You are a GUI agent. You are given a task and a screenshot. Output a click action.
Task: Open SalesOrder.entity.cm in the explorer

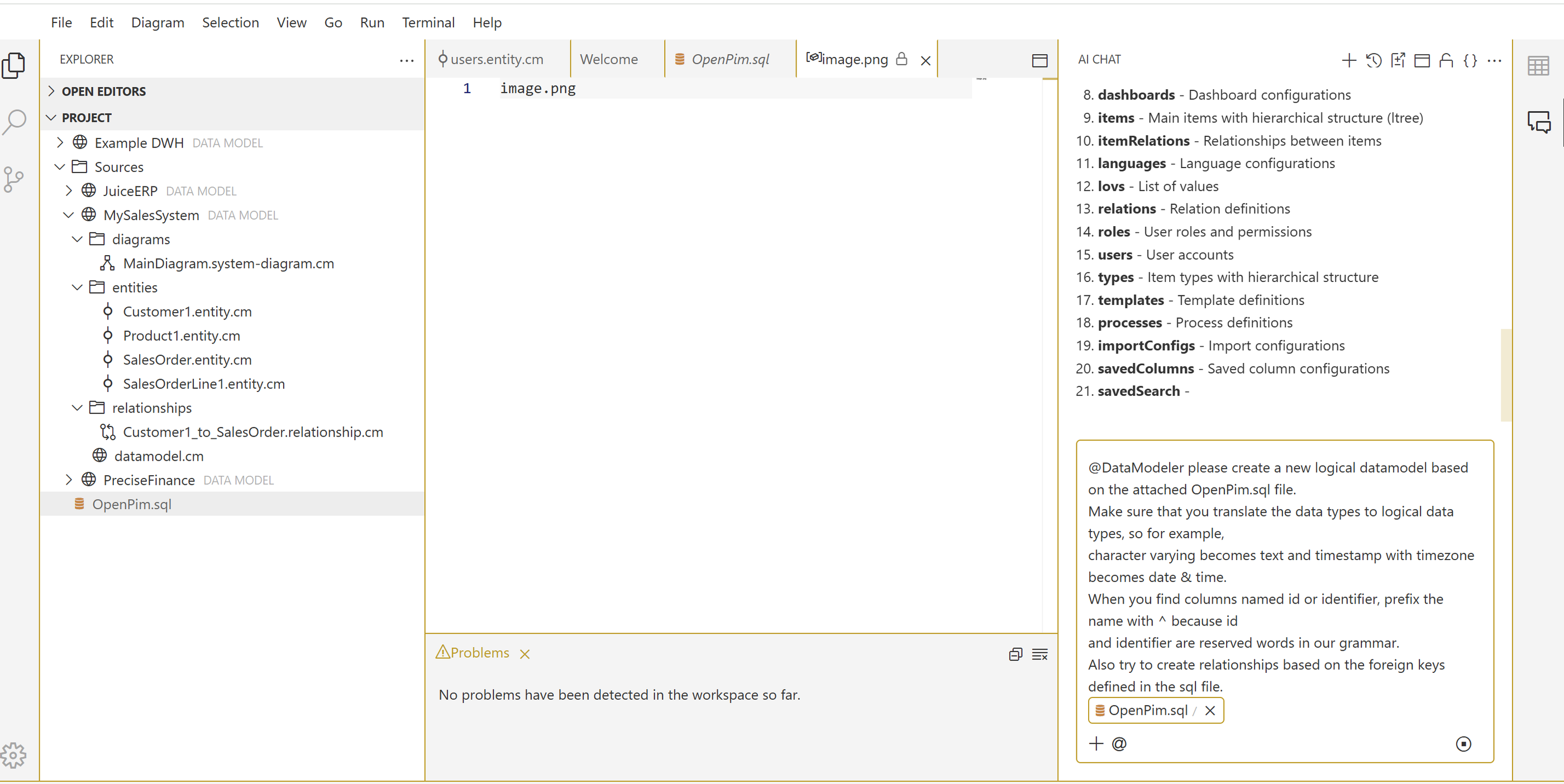click(x=187, y=360)
